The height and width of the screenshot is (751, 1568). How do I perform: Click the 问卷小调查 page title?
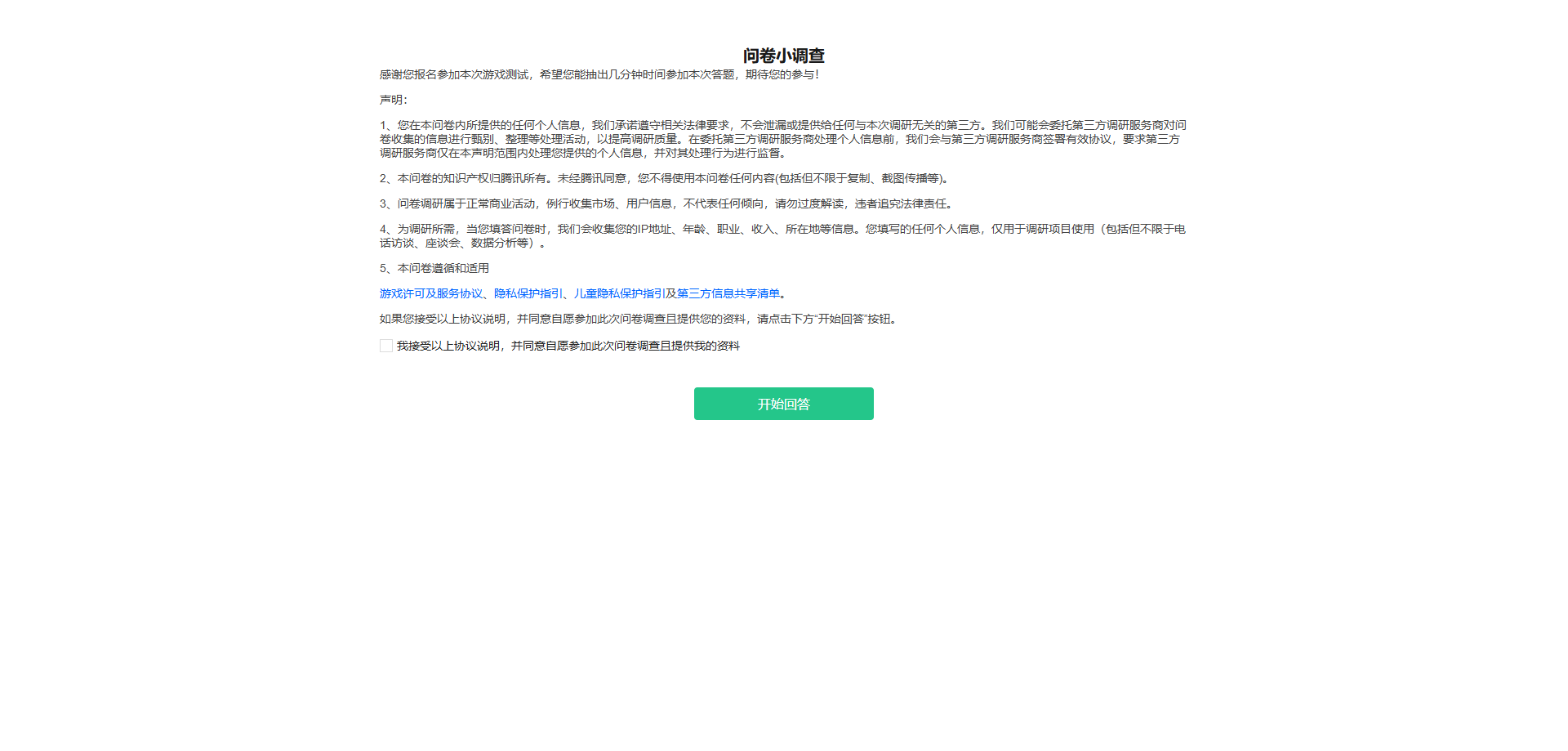(784, 56)
